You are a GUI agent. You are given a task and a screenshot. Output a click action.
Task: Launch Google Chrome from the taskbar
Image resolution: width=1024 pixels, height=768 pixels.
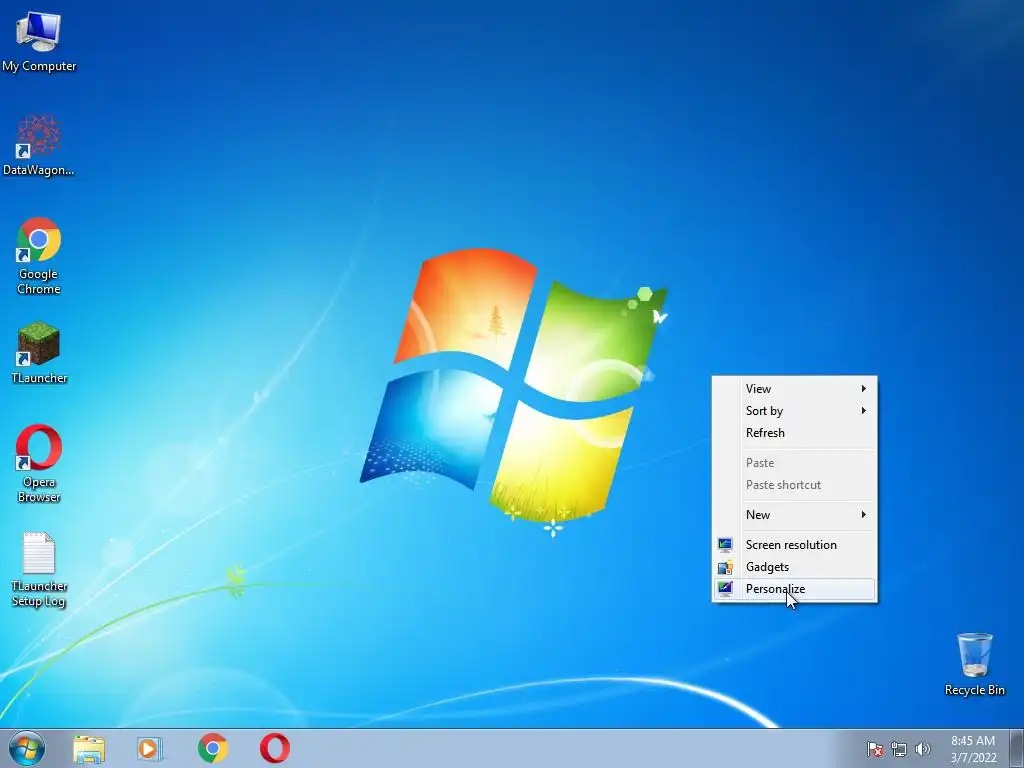213,748
